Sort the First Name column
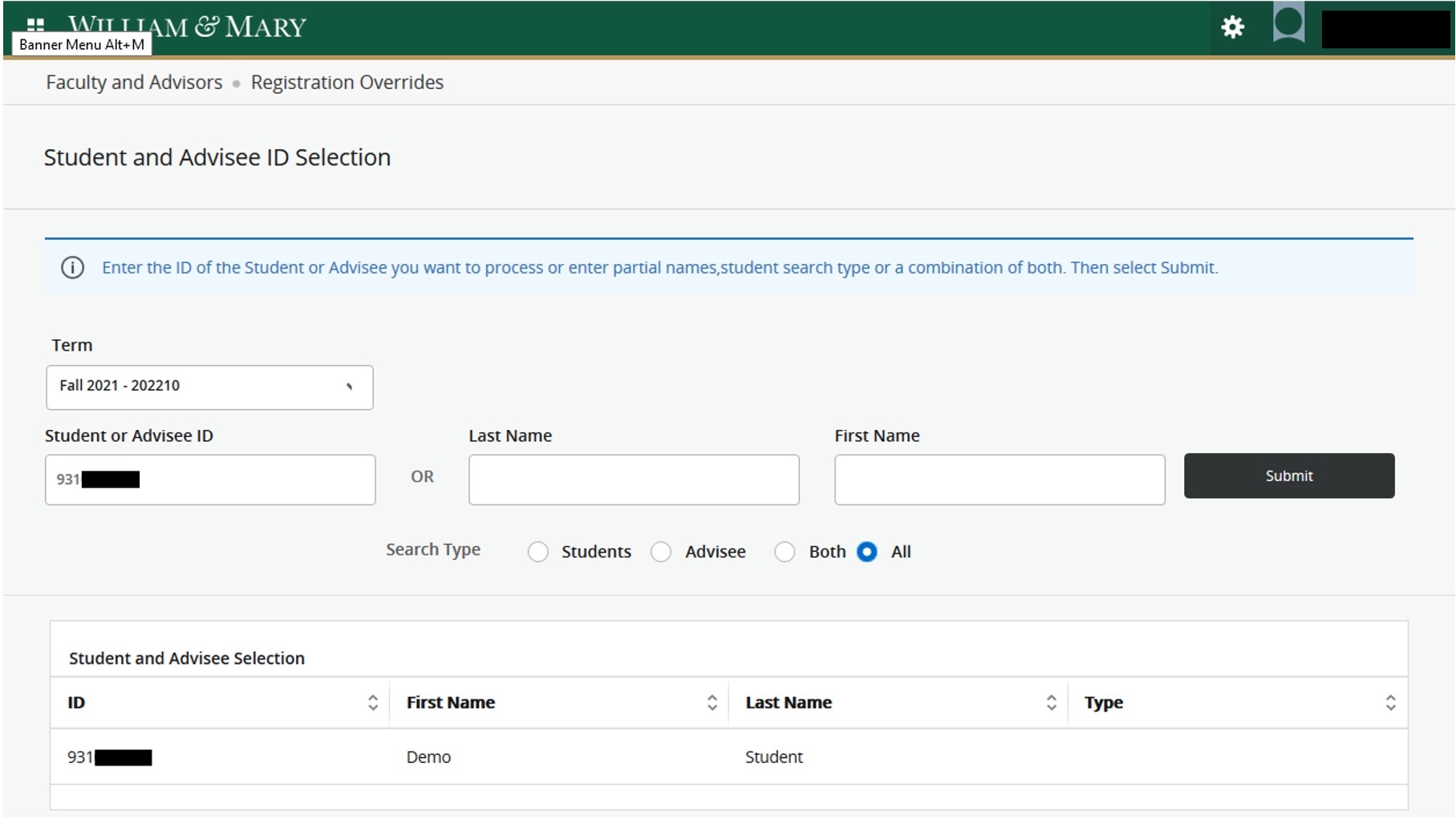This screenshot has height=823, width=1456. pos(712,702)
